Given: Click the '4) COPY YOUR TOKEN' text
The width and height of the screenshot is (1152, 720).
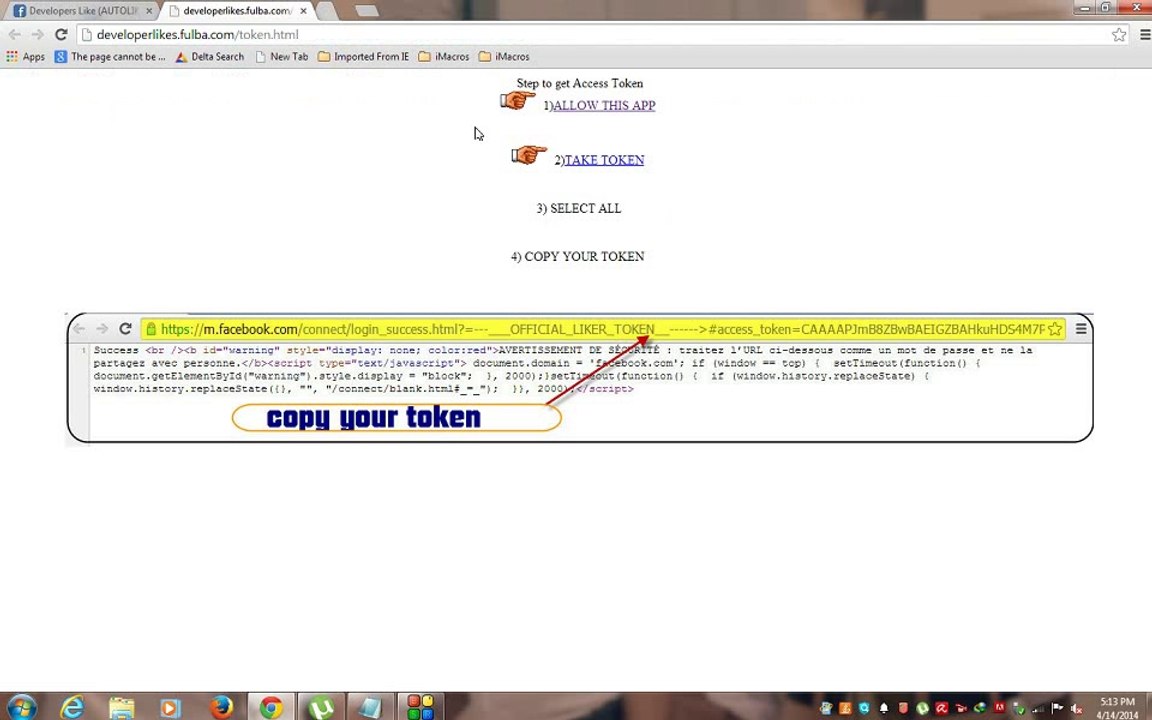Looking at the screenshot, I should pyautogui.click(x=577, y=256).
